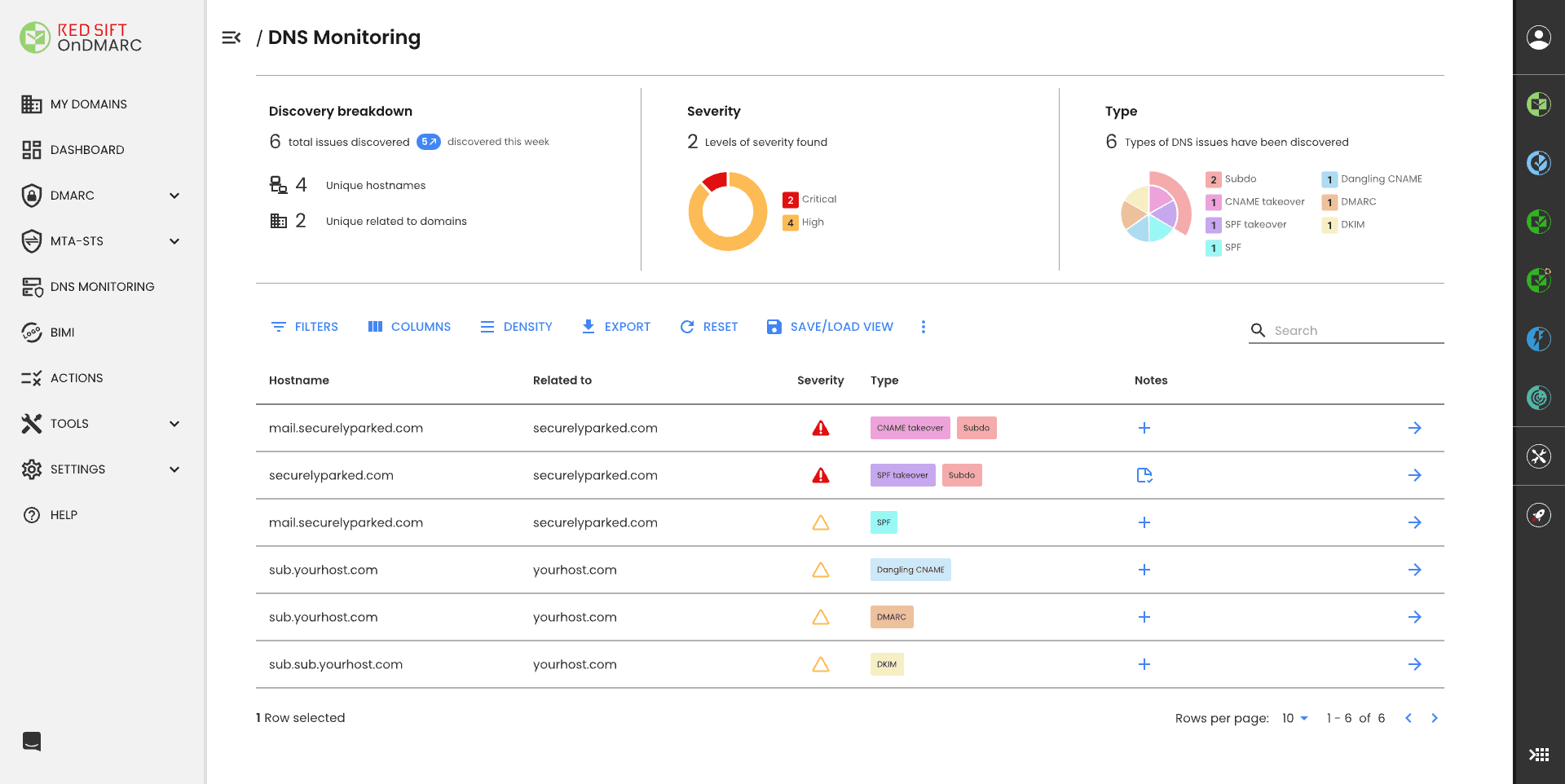This screenshot has height=784, width=1565.
Task: Click the more options vertical dots icon
Action: (923, 327)
